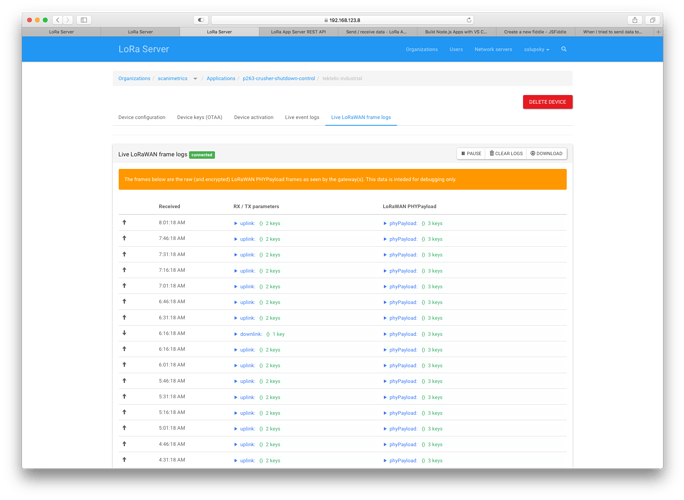
Task: Click '1 key' in downlink row
Action: tap(279, 334)
